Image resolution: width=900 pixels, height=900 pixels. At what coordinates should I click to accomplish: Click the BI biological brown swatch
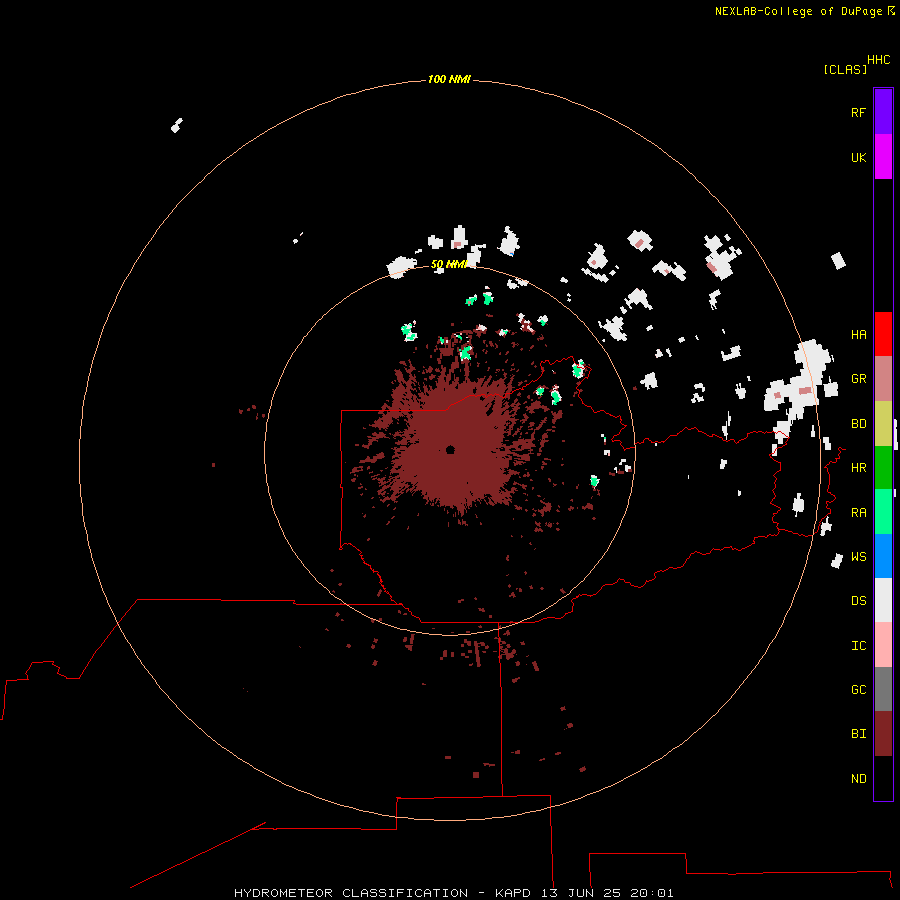(x=883, y=734)
